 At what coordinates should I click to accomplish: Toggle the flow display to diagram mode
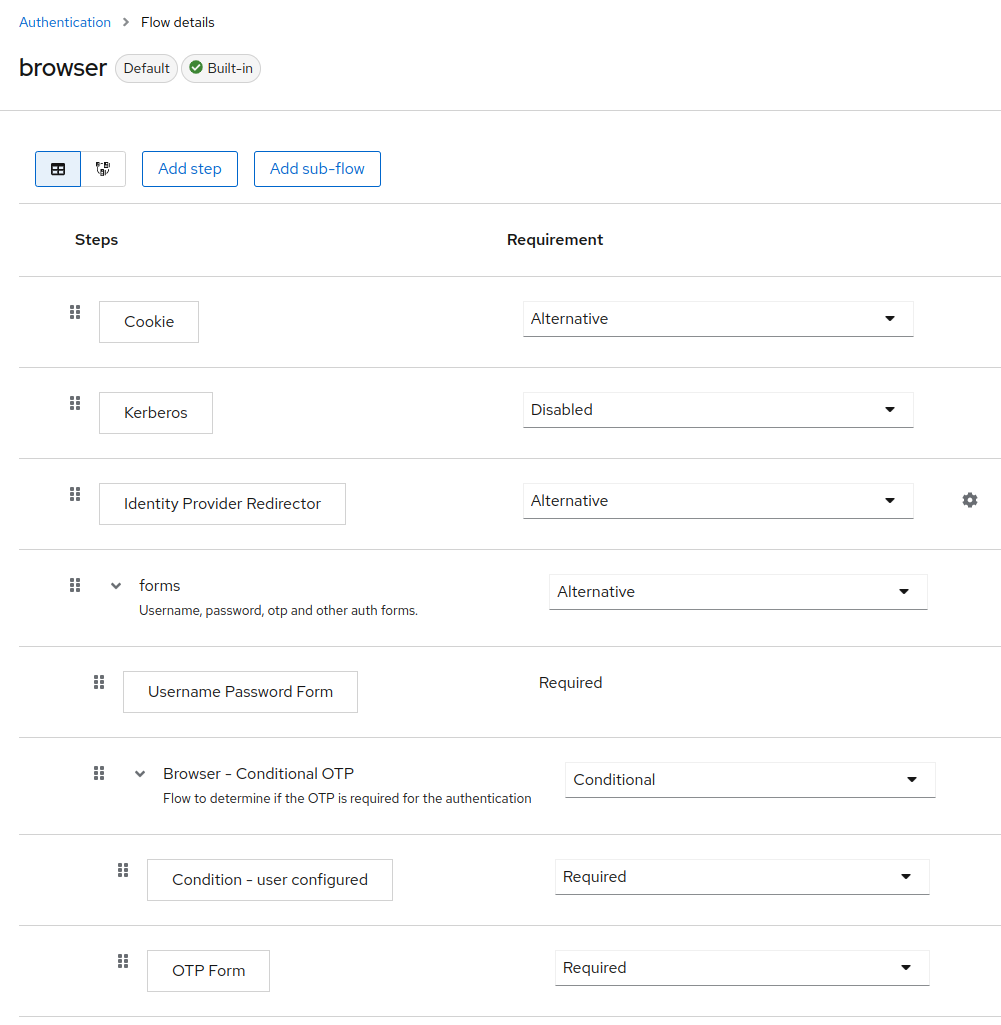(103, 169)
